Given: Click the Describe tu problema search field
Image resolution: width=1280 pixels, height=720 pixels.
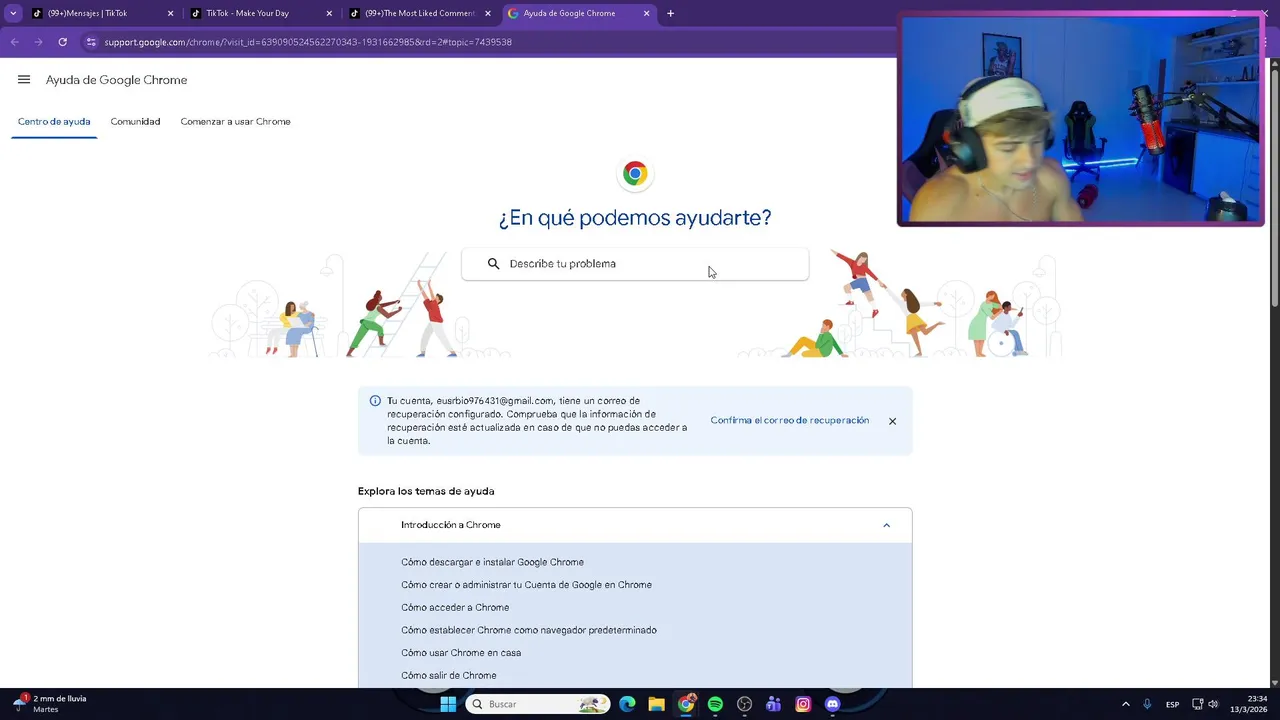Looking at the screenshot, I should click(635, 264).
